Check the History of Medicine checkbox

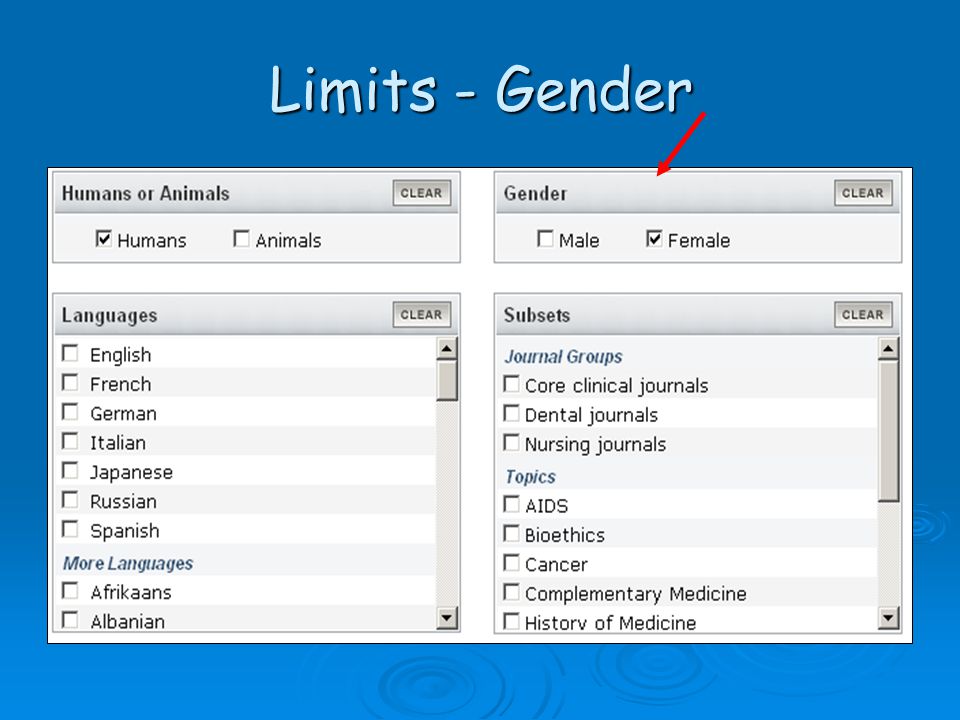511,621
